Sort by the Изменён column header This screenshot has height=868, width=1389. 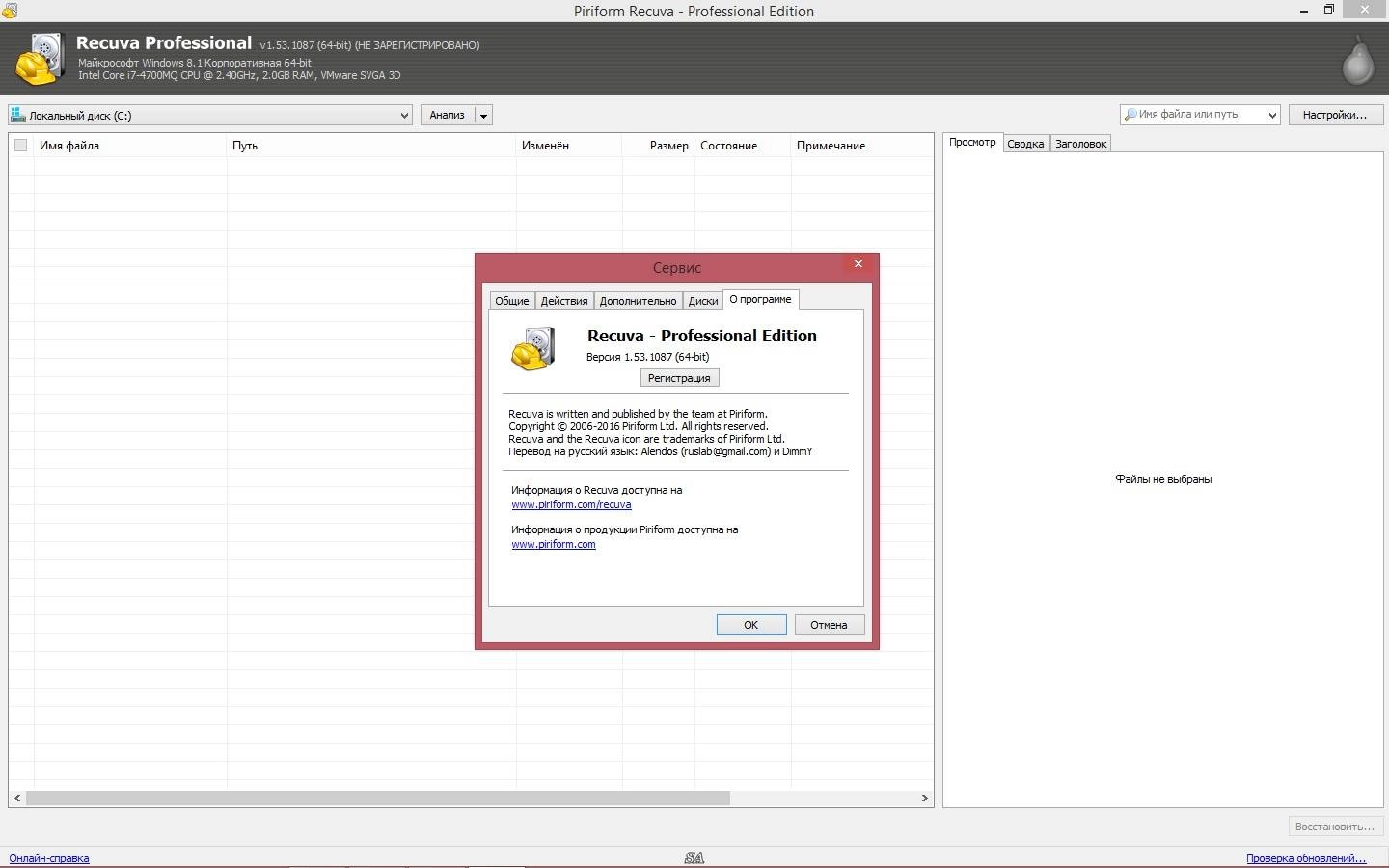[569, 146]
